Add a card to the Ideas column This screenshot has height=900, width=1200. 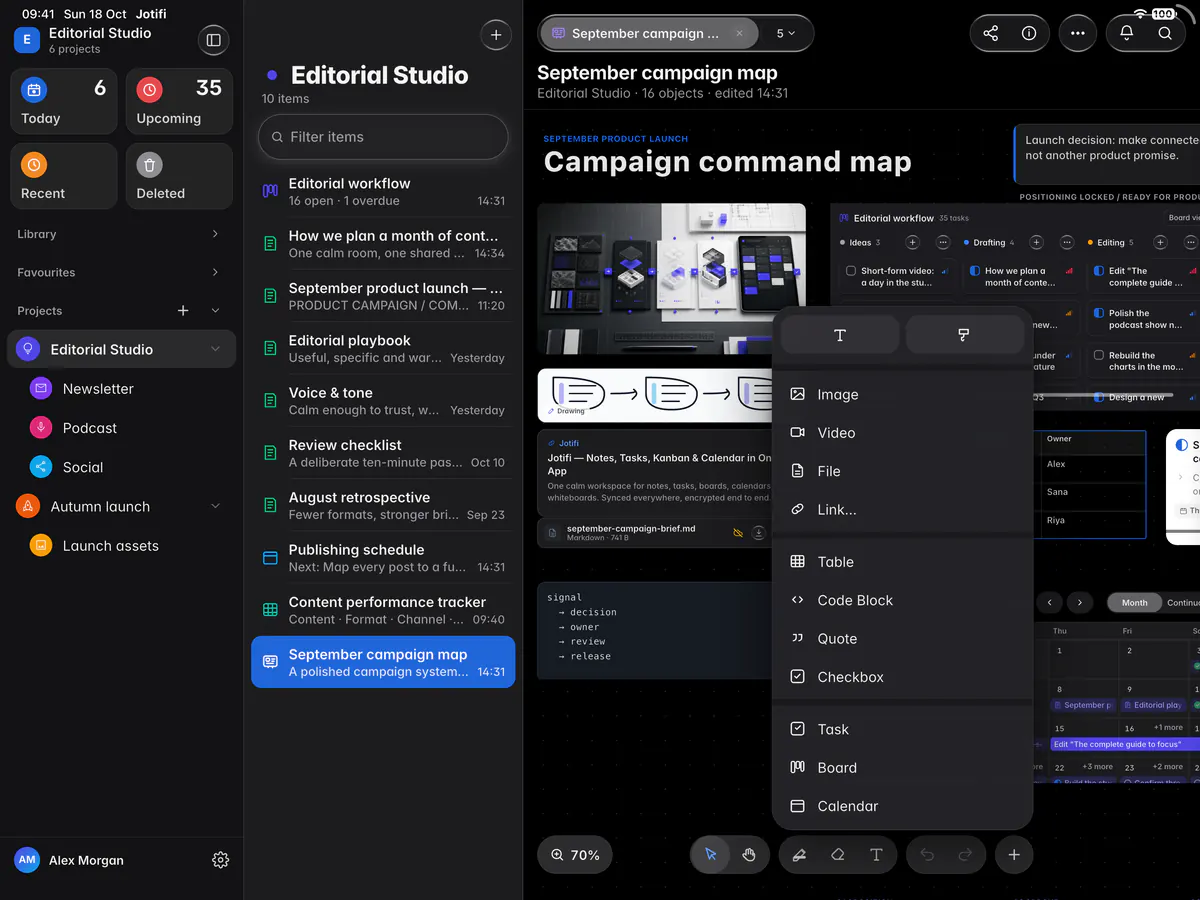(x=912, y=242)
